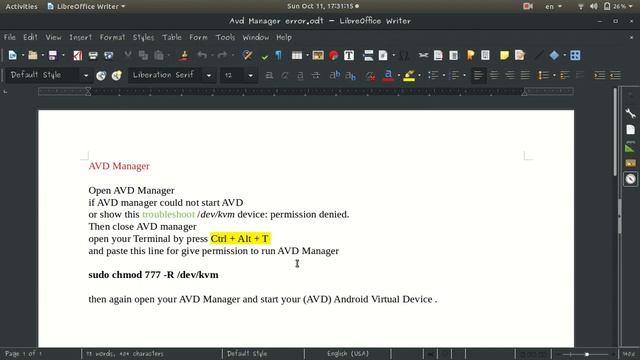Click Clear Direct Formatting icon
The width and height of the screenshot is (640, 360).
coord(370,75)
